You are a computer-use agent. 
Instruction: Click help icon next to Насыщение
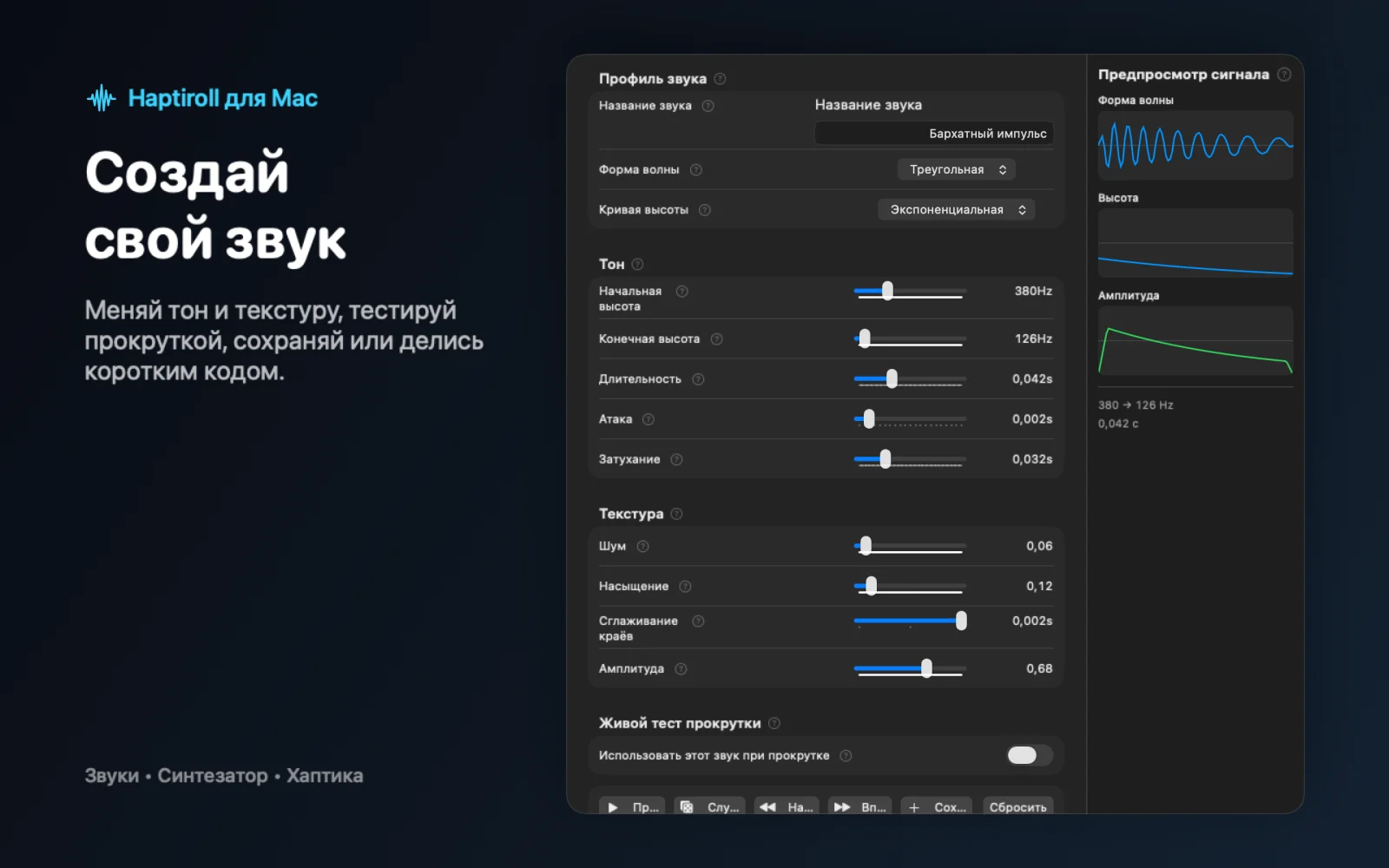coord(685,587)
